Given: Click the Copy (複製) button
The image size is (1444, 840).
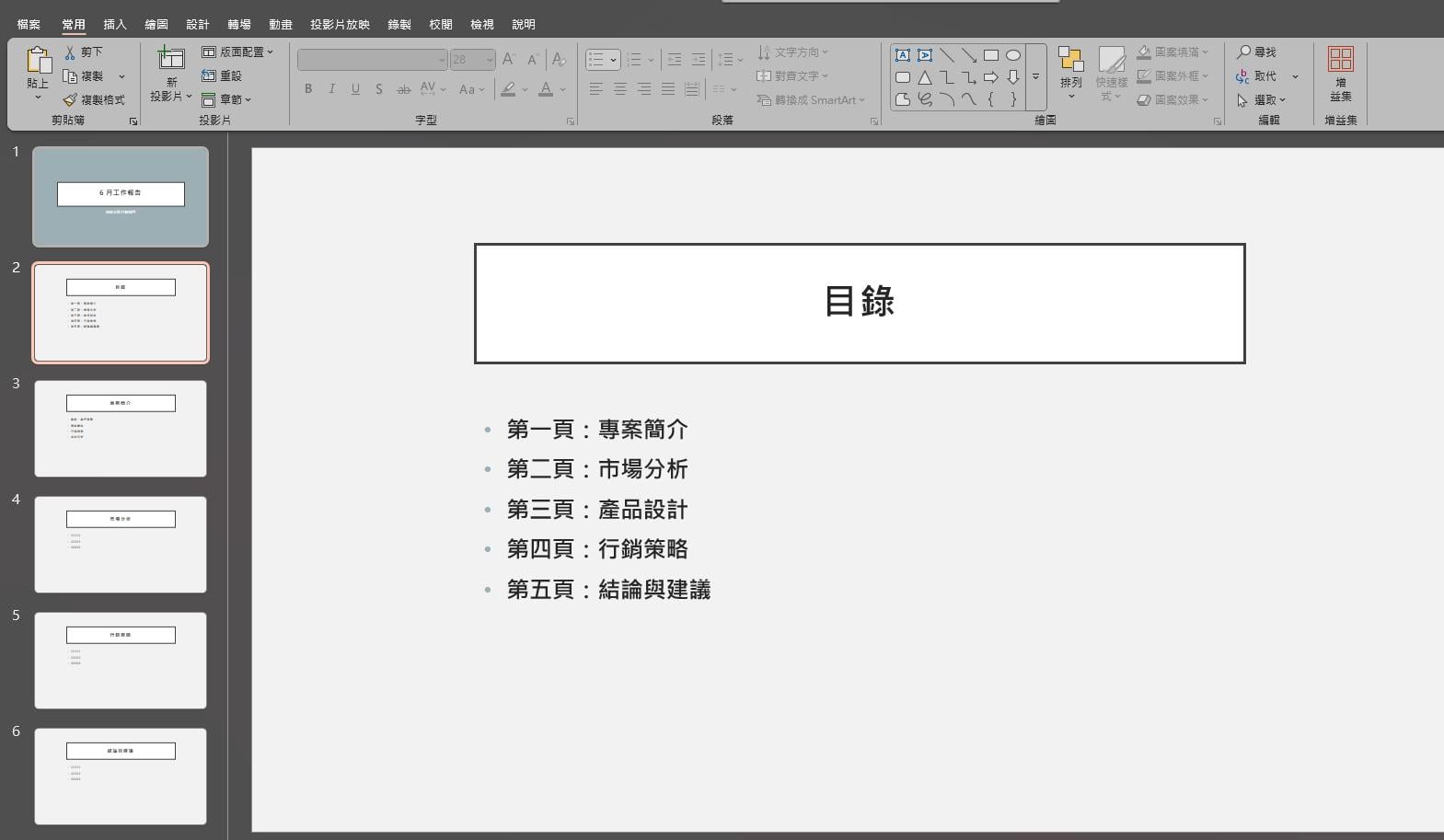Looking at the screenshot, I should (83, 76).
